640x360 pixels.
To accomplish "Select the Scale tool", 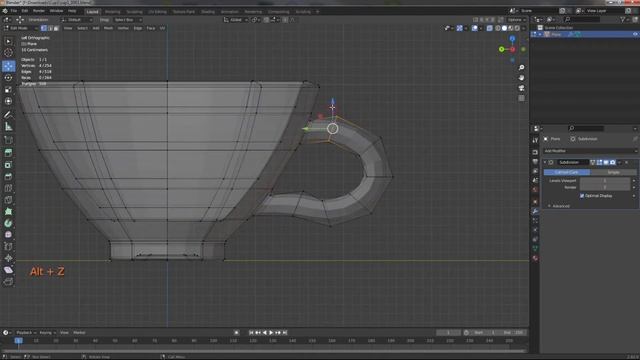I will coord(8,89).
